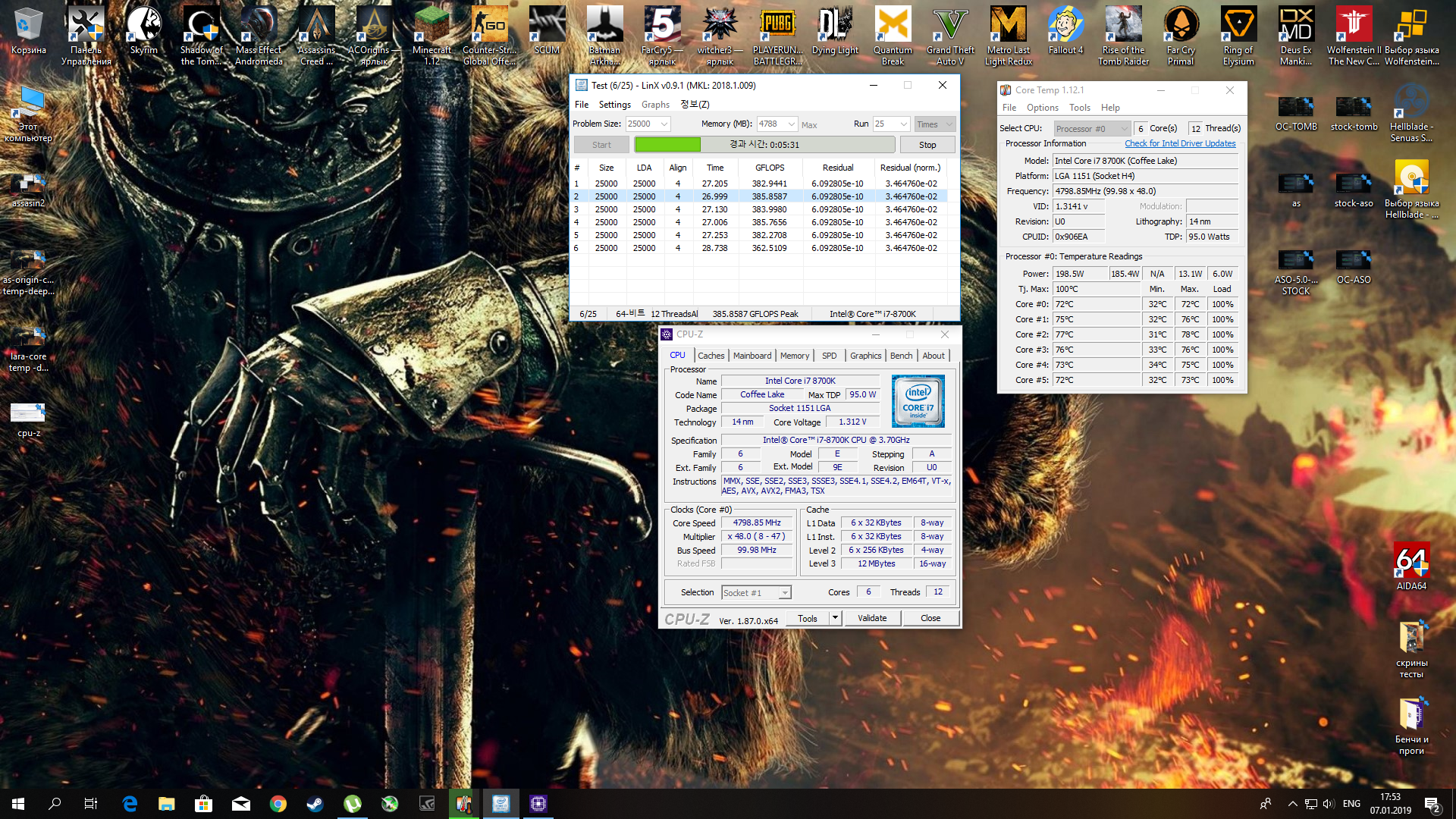Expand the Problem Size dropdown in LinX
Screen dimensions: 1456x819
(664, 124)
